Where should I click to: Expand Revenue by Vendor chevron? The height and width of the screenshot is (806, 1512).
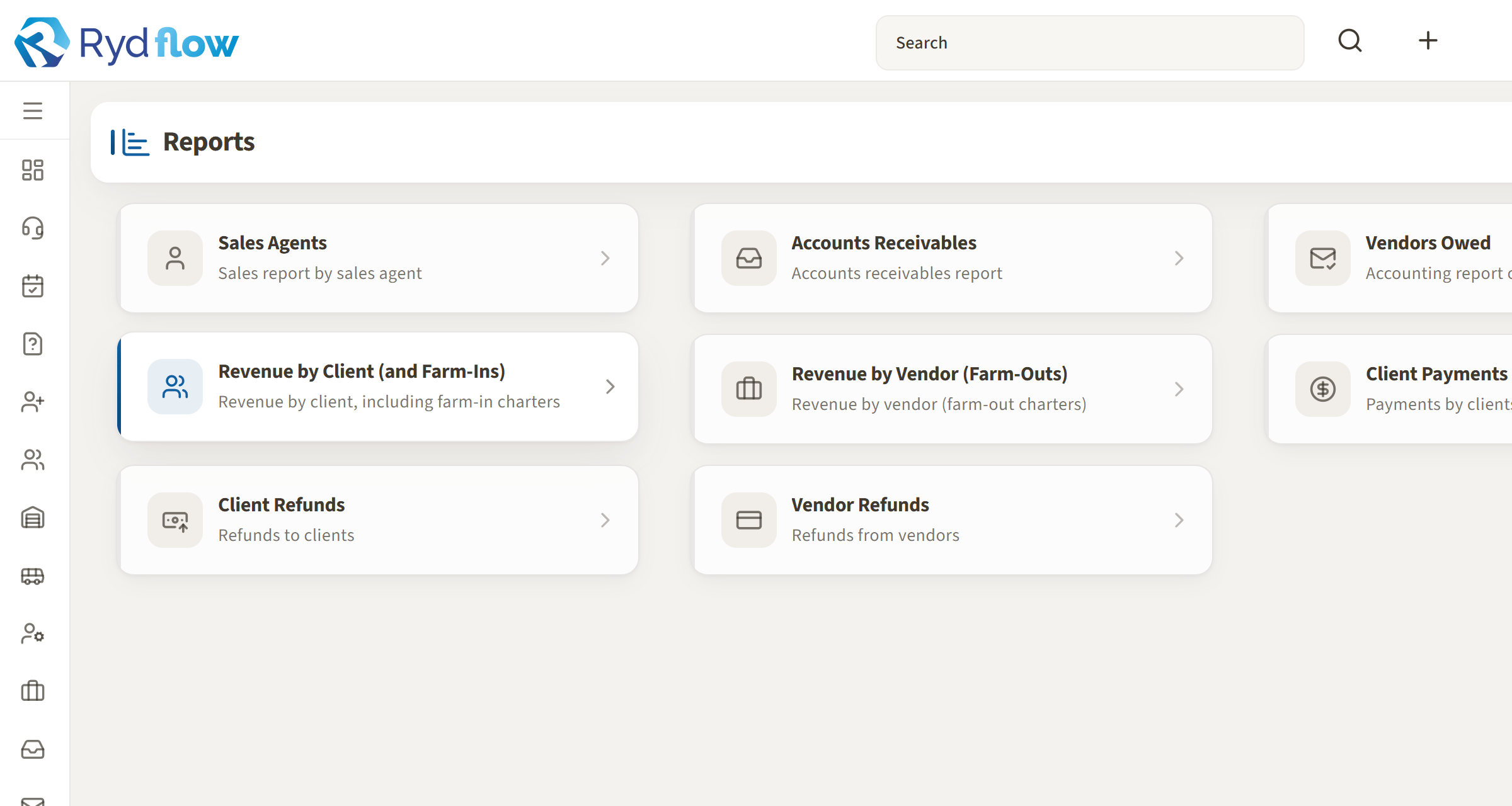1179,389
